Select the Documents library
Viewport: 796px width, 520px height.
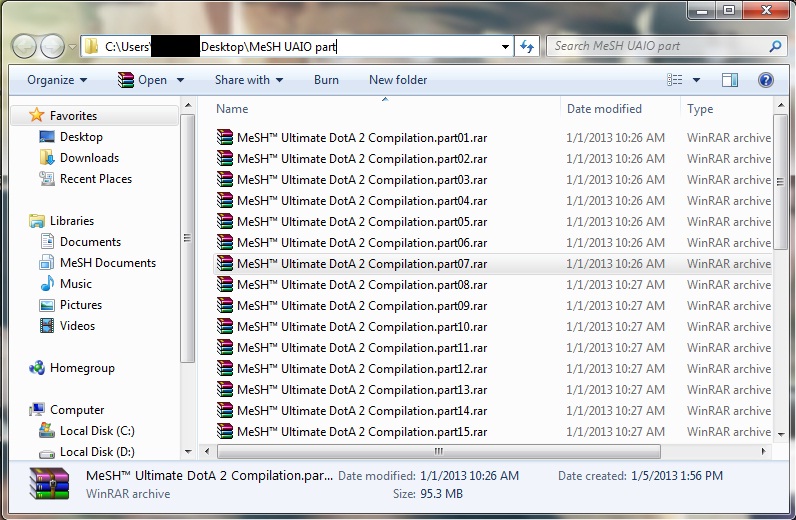pyautogui.click(x=90, y=242)
